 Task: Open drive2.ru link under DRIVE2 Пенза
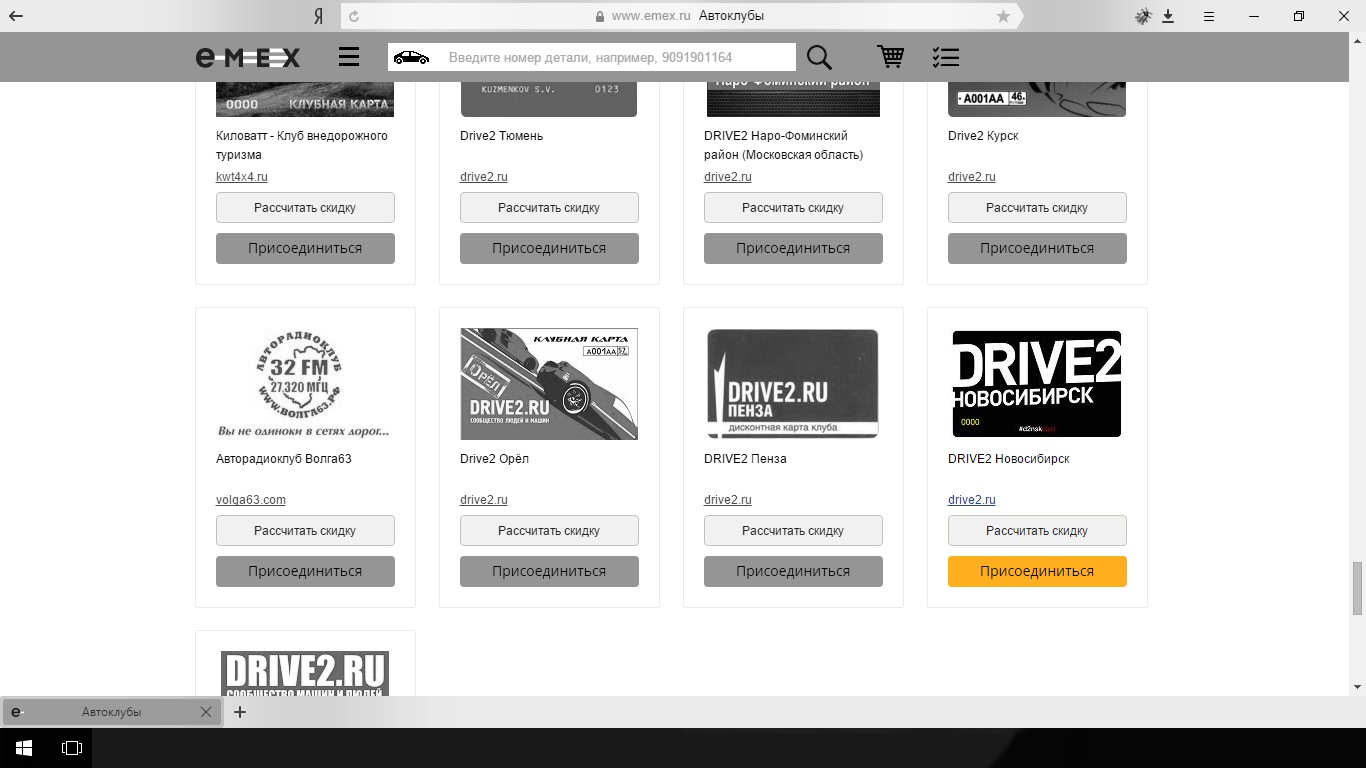728,500
